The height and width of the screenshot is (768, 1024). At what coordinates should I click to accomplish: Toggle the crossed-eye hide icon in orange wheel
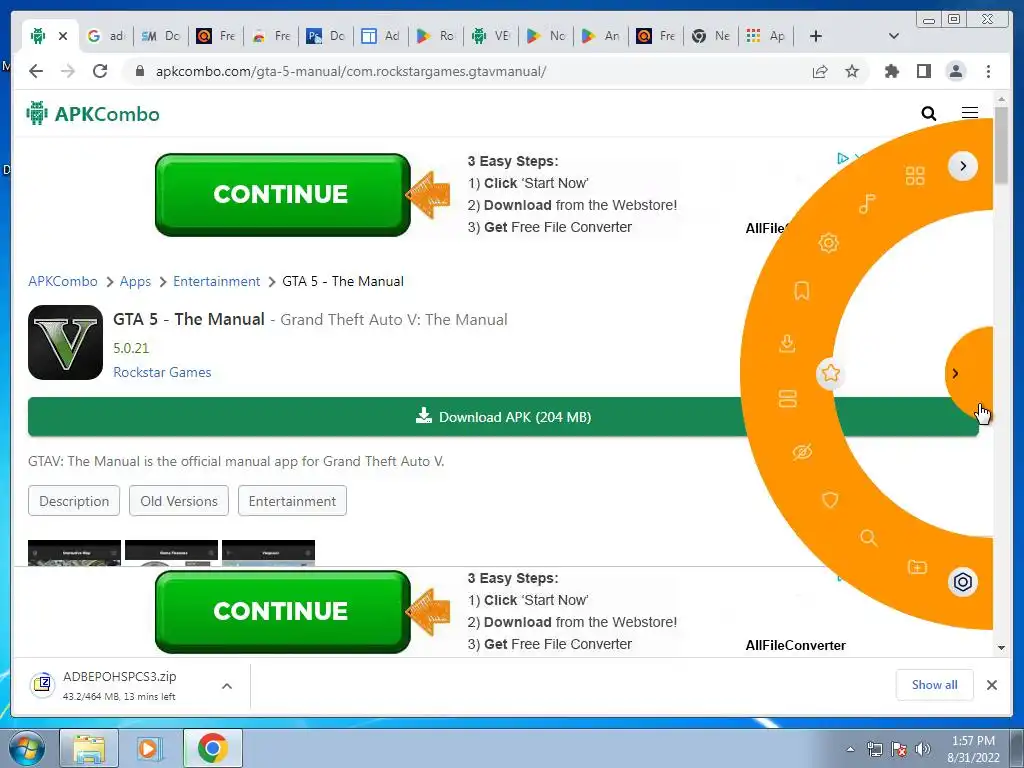pos(802,452)
